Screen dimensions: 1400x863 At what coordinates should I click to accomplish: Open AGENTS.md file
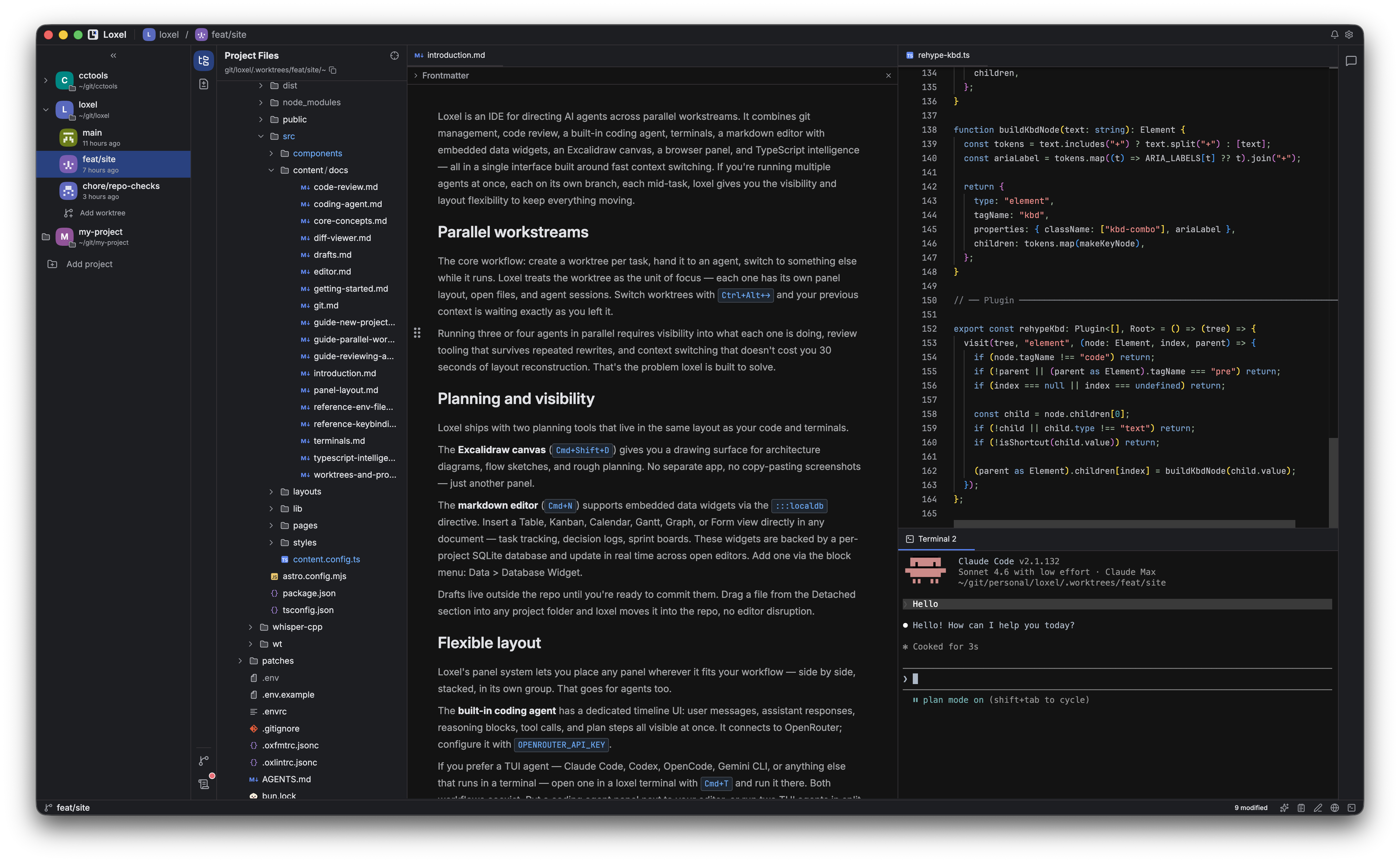[x=286, y=780]
